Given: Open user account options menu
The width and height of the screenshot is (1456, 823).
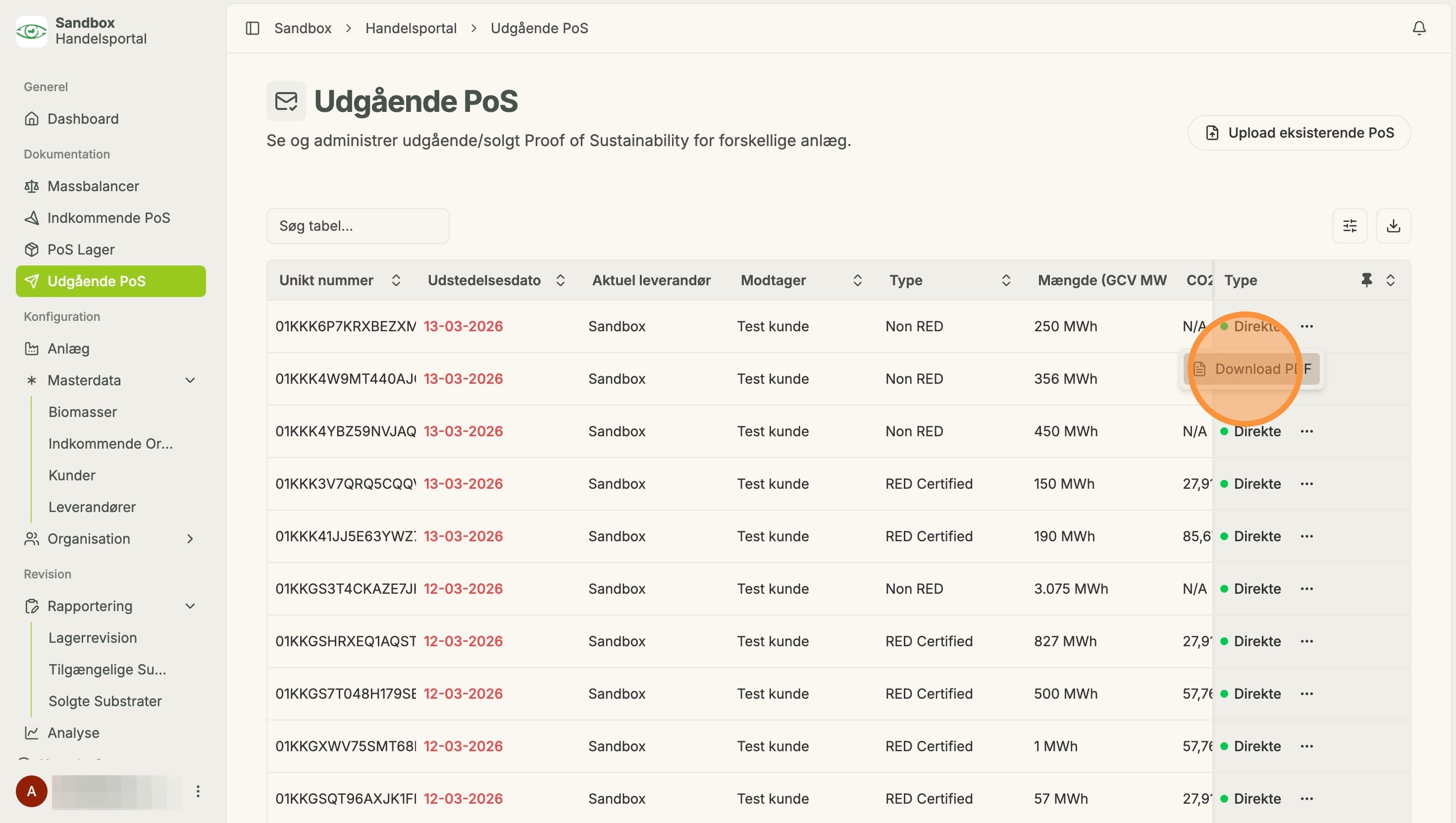Looking at the screenshot, I should pyautogui.click(x=198, y=791).
